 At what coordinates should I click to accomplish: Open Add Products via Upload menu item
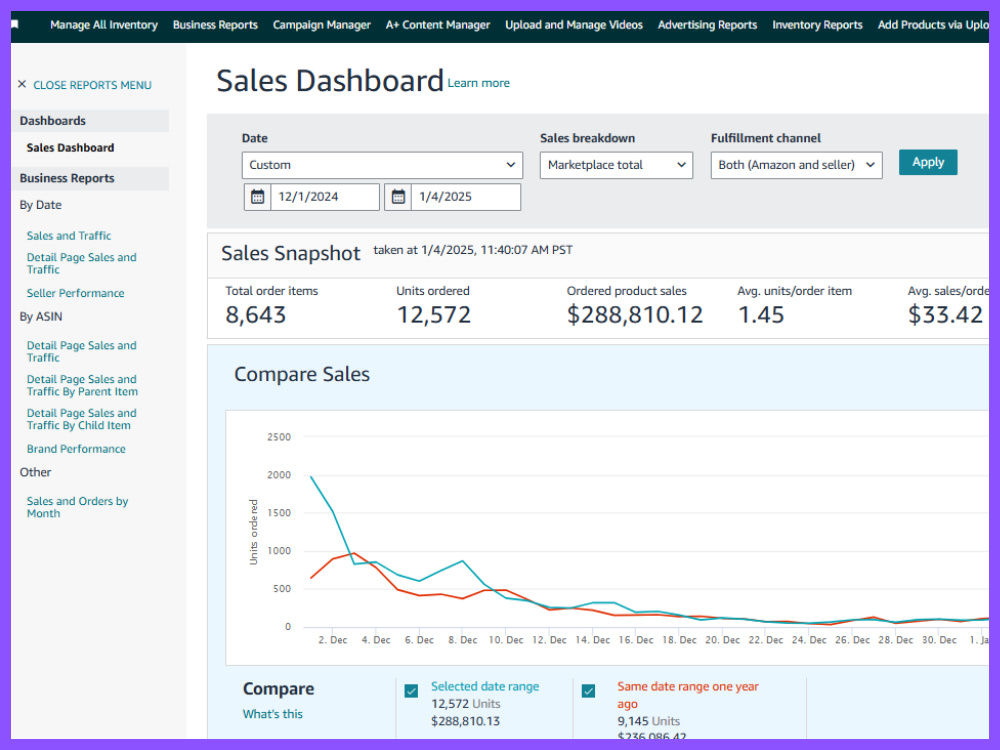click(x=933, y=25)
